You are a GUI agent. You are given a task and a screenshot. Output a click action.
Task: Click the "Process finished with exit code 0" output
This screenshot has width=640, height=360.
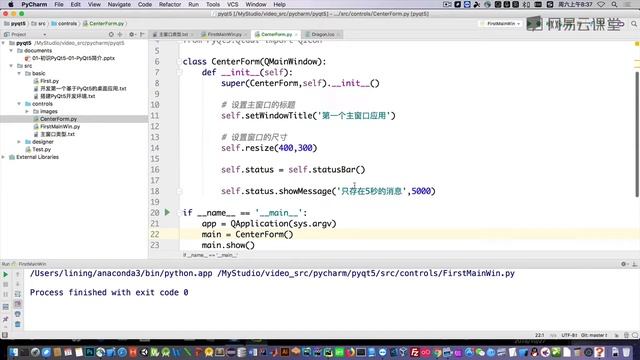coord(109,293)
